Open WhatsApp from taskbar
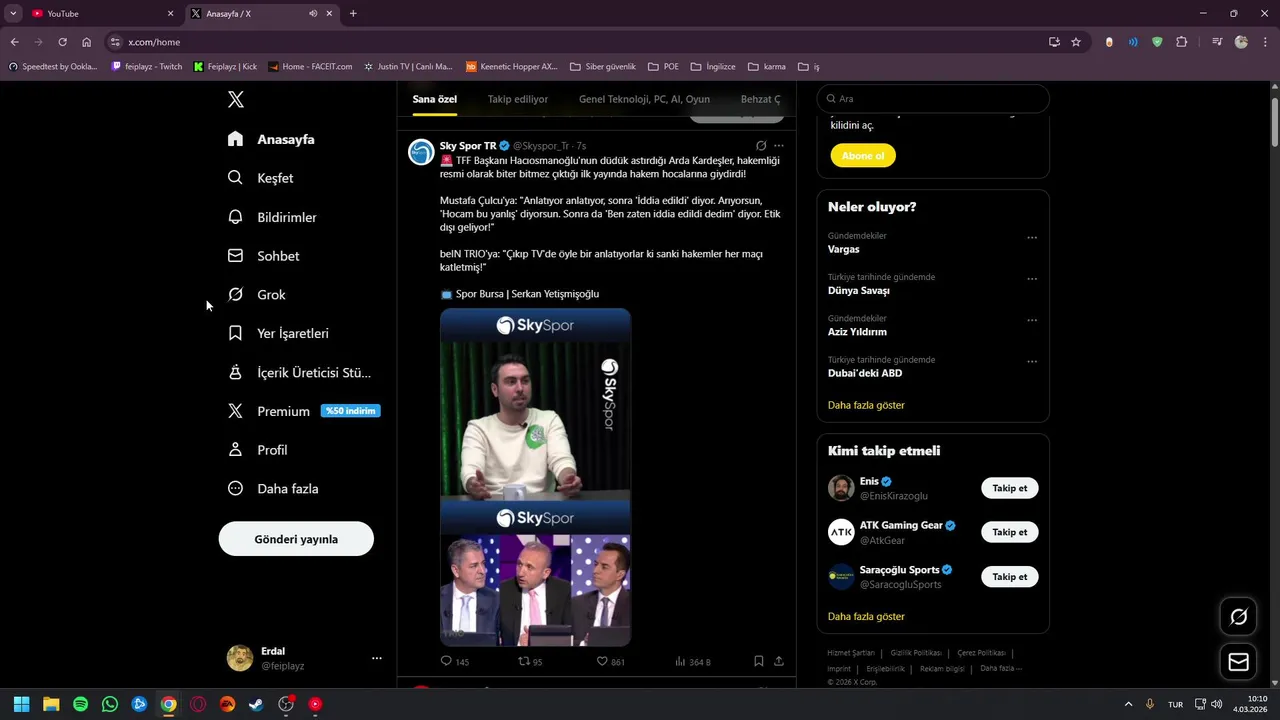 [110, 704]
